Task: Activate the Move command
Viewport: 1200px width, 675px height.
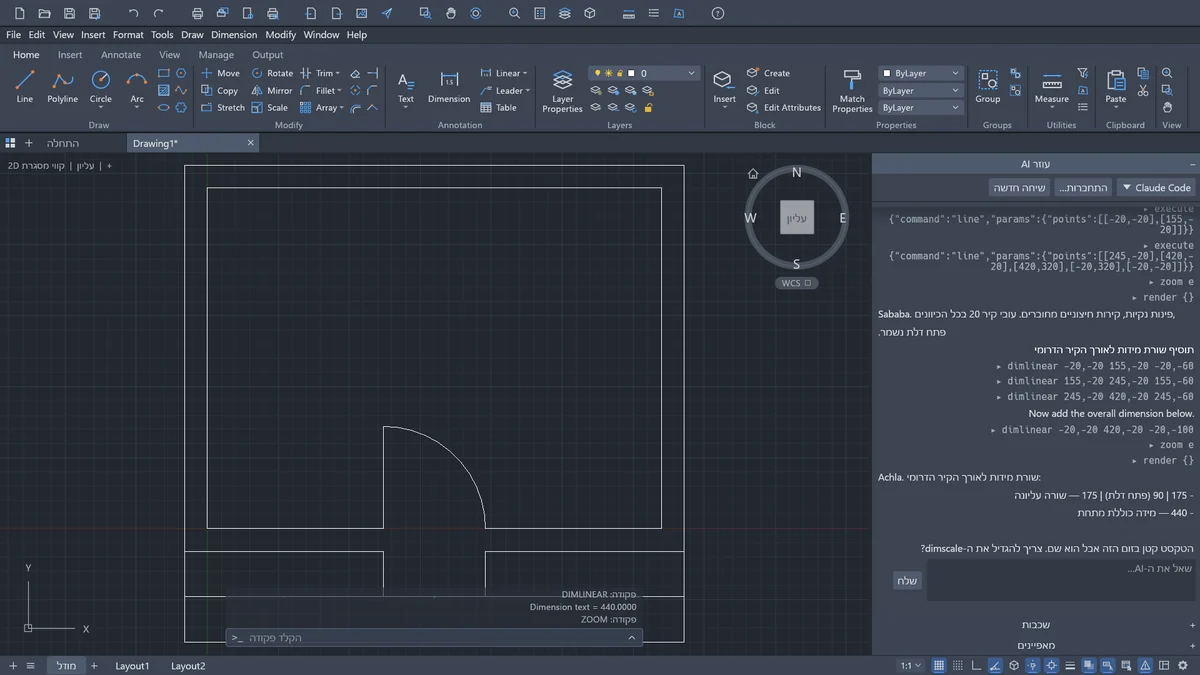Action: tap(220, 73)
